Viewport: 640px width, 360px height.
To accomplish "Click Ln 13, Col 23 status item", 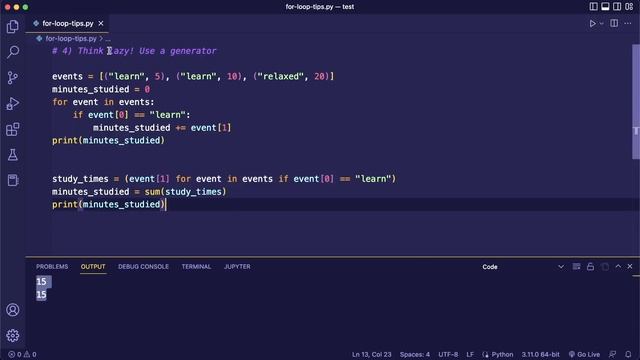I will pos(371,354).
